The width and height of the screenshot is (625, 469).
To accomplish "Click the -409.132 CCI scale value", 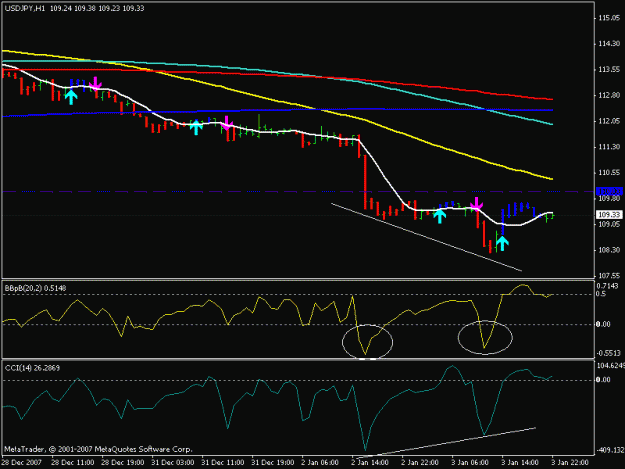I will click(610, 450).
